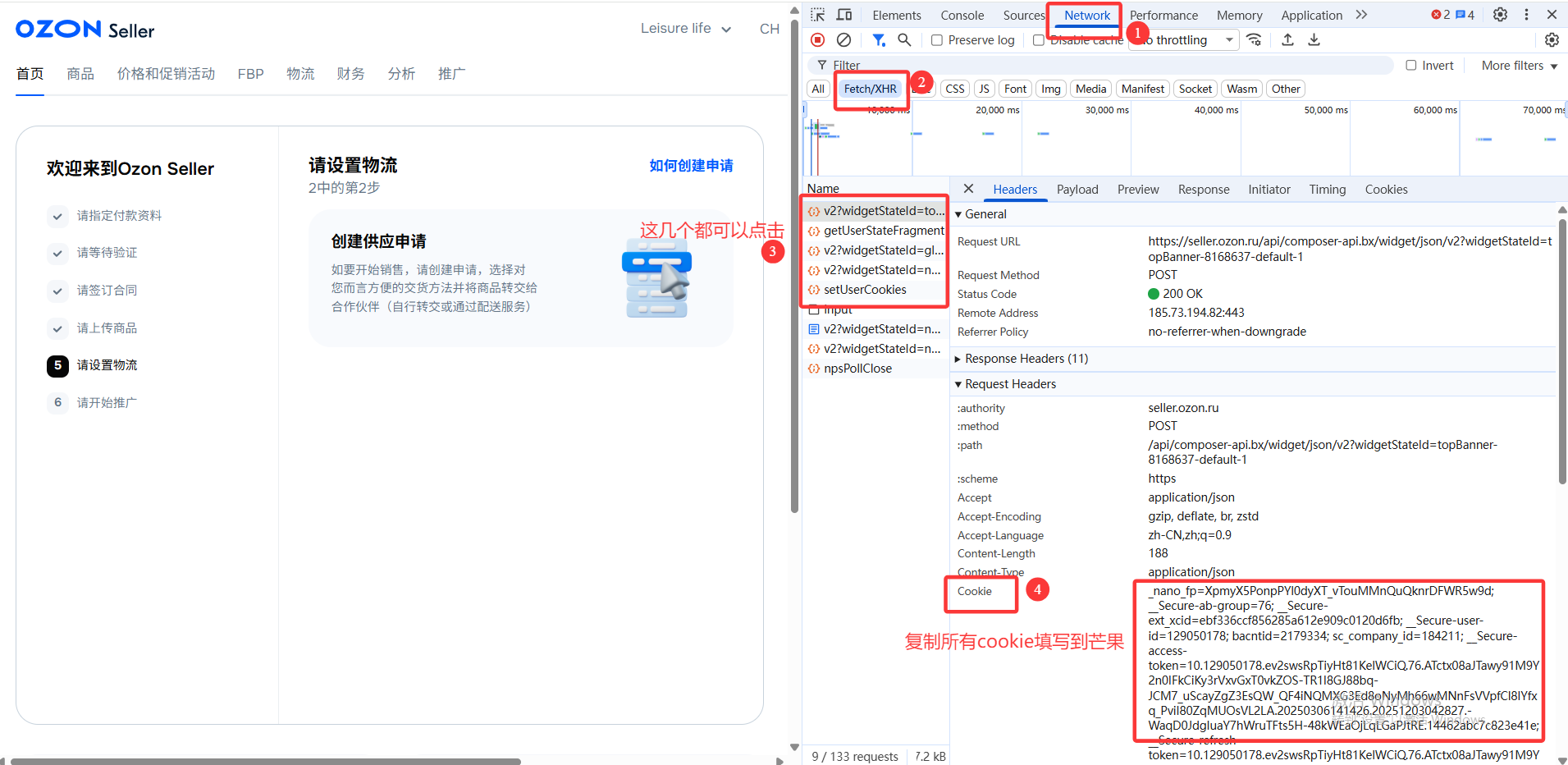Click the export HAR download icon

click(1314, 40)
